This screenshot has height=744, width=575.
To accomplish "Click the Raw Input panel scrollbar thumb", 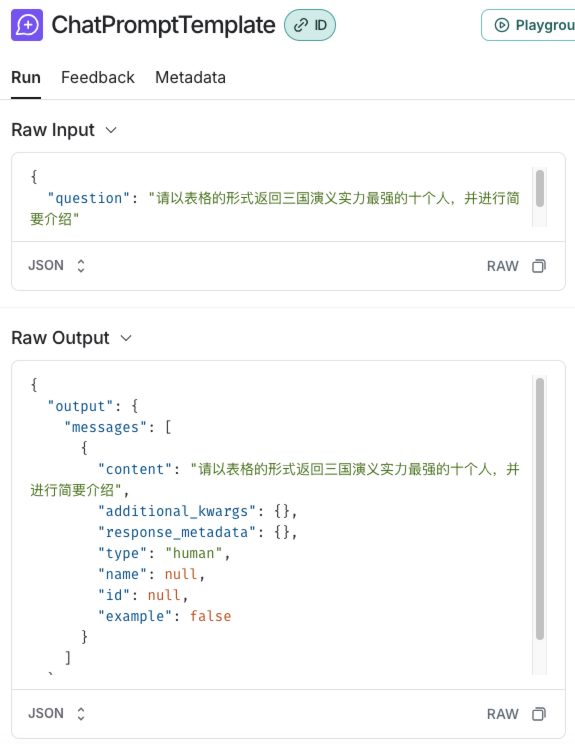I will click(x=540, y=188).
